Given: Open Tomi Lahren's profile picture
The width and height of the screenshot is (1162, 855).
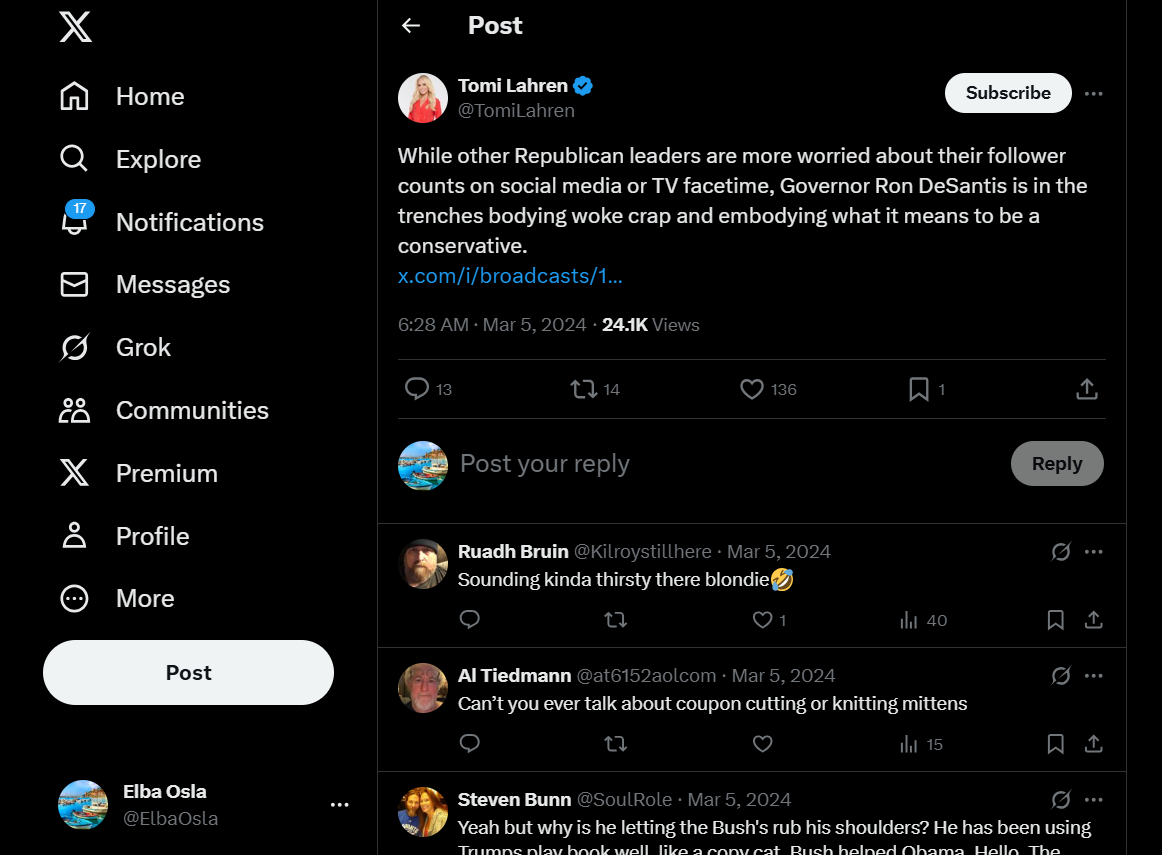Looking at the screenshot, I should [x=423, y=98].
